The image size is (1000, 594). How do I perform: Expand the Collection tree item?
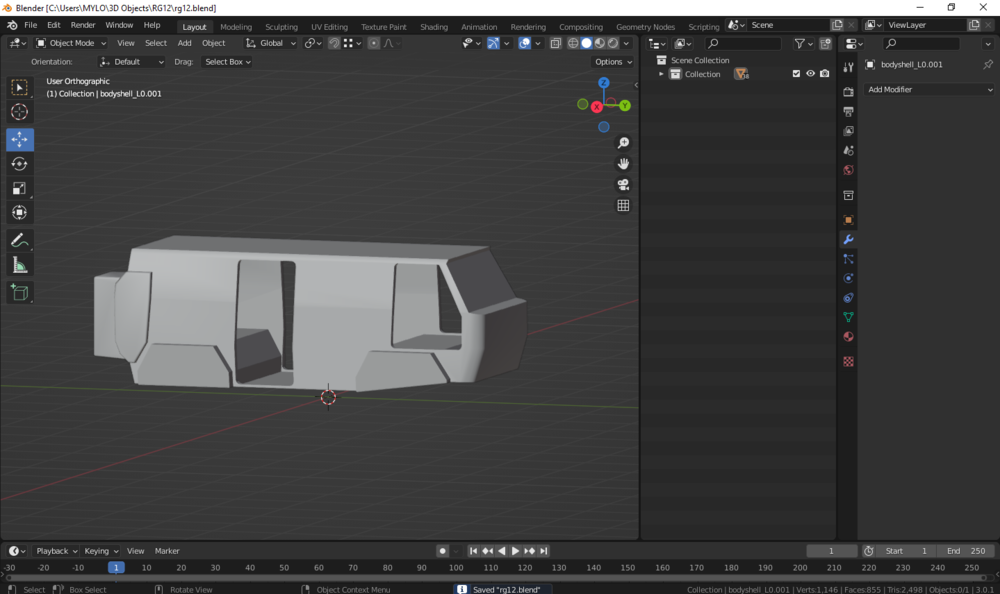coord(661,74)
